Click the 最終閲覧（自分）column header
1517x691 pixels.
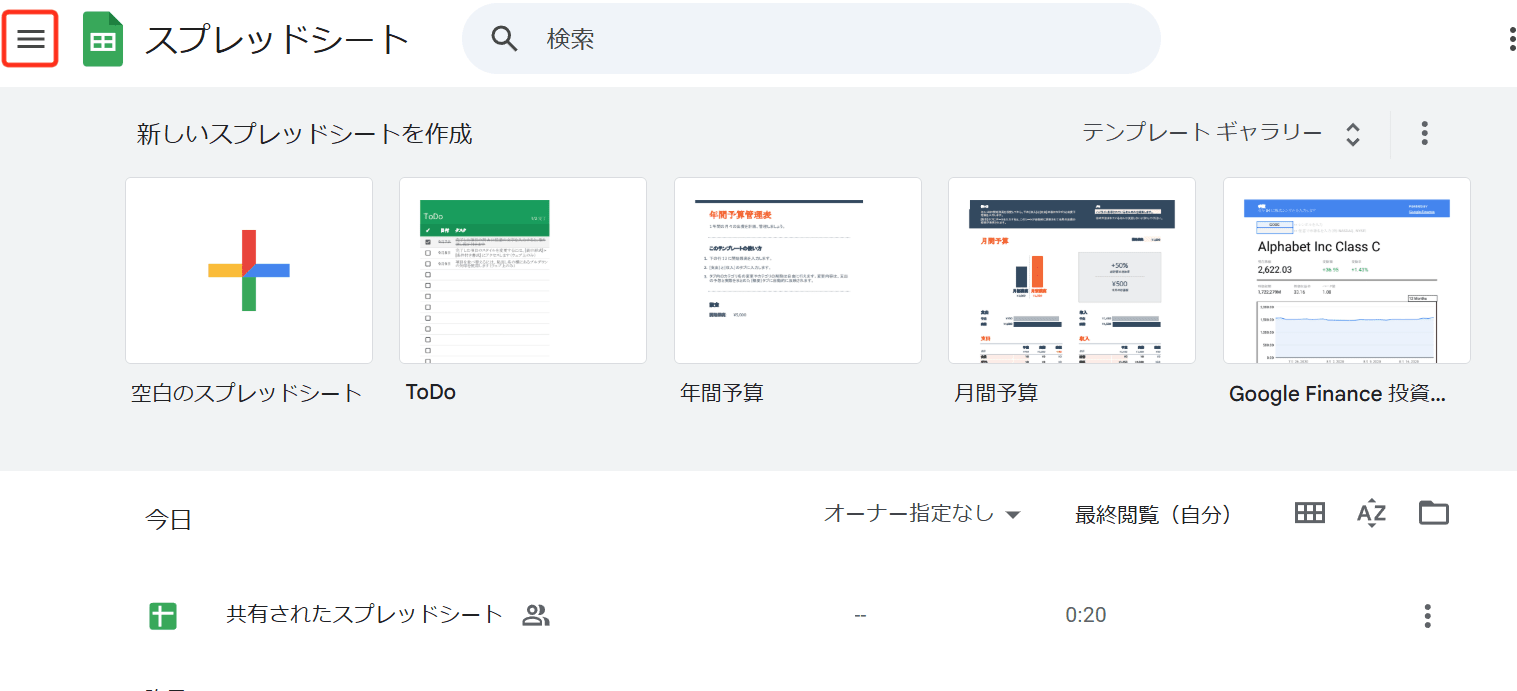tap(1152, 515)
